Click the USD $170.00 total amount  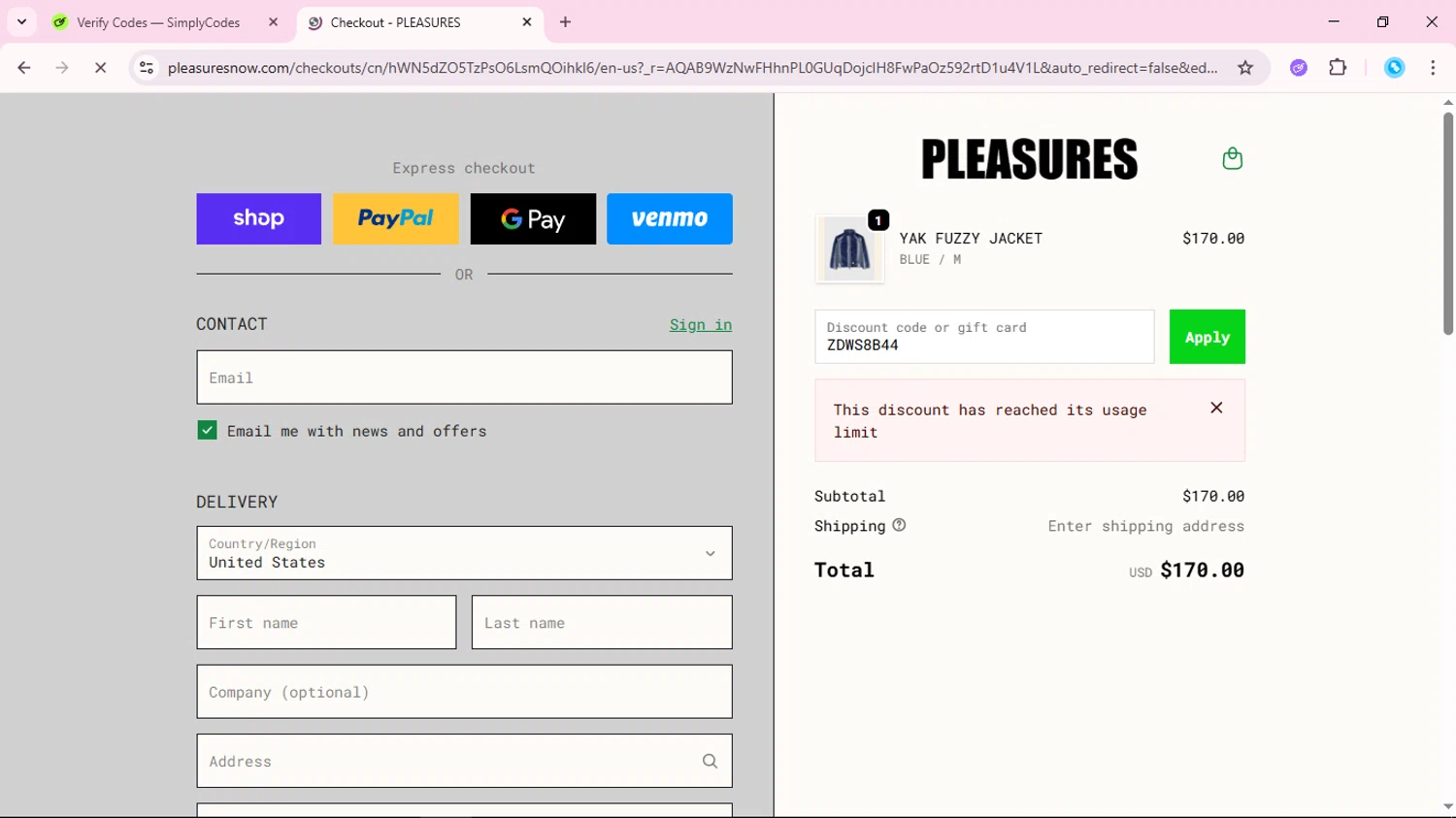point(1186,571)
